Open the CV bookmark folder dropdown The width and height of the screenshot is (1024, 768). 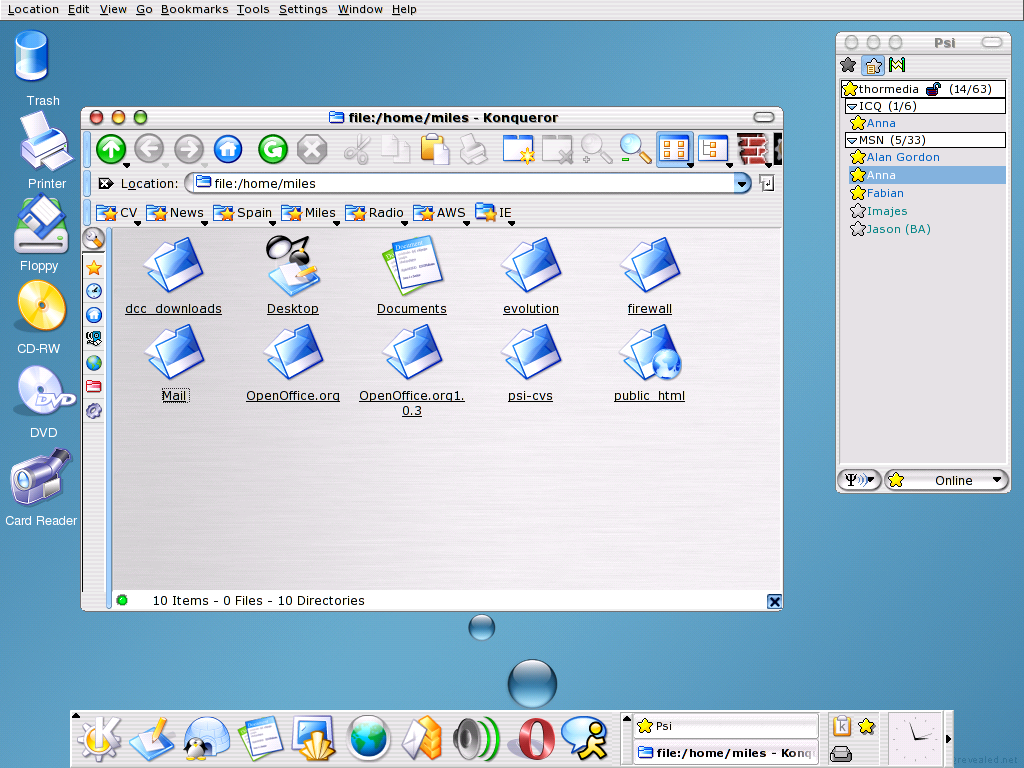pos(117,213)
